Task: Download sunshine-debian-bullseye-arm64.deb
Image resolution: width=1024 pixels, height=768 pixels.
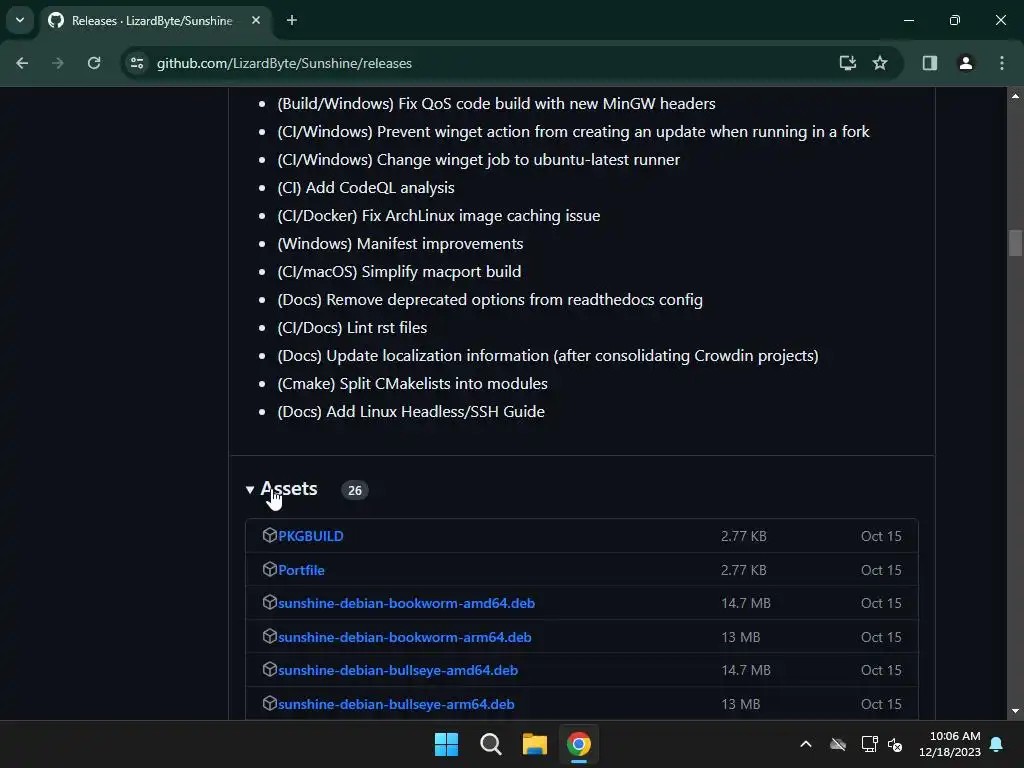Action: coord(396,705)
